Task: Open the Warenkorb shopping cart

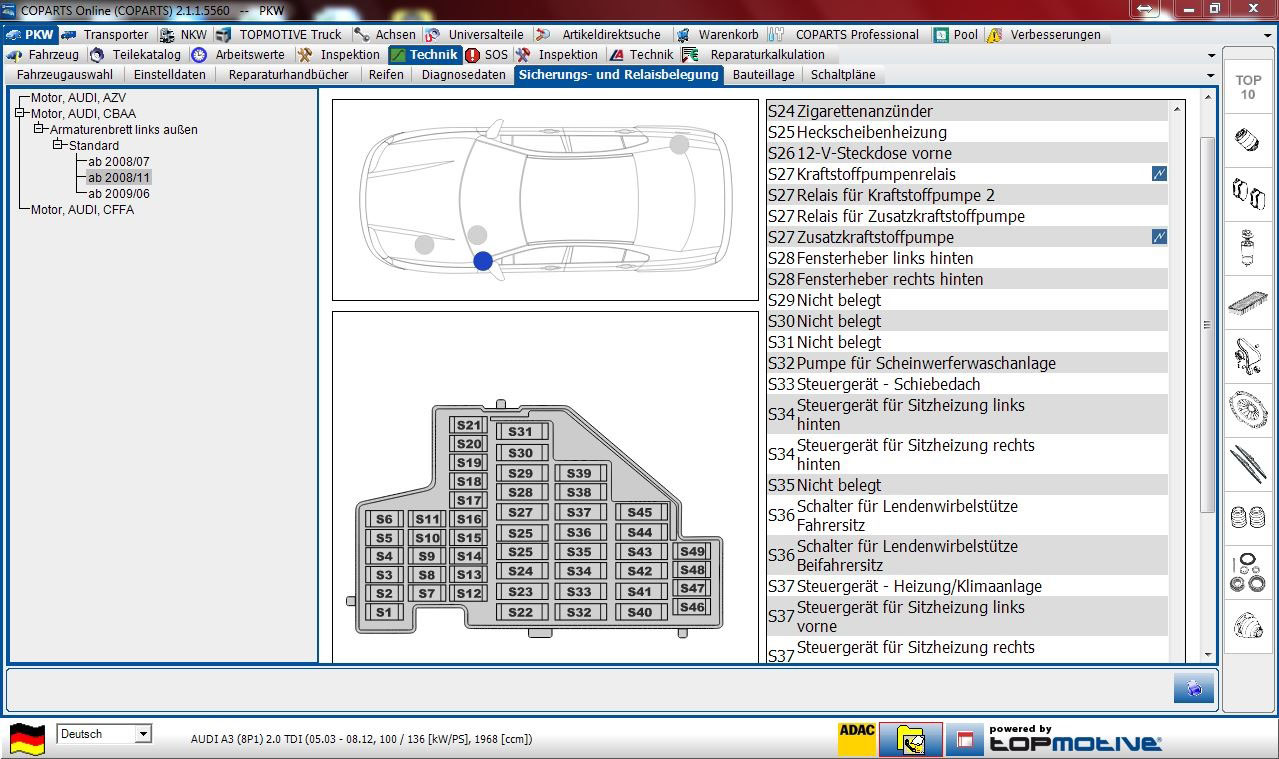Action: pos(717,34)
